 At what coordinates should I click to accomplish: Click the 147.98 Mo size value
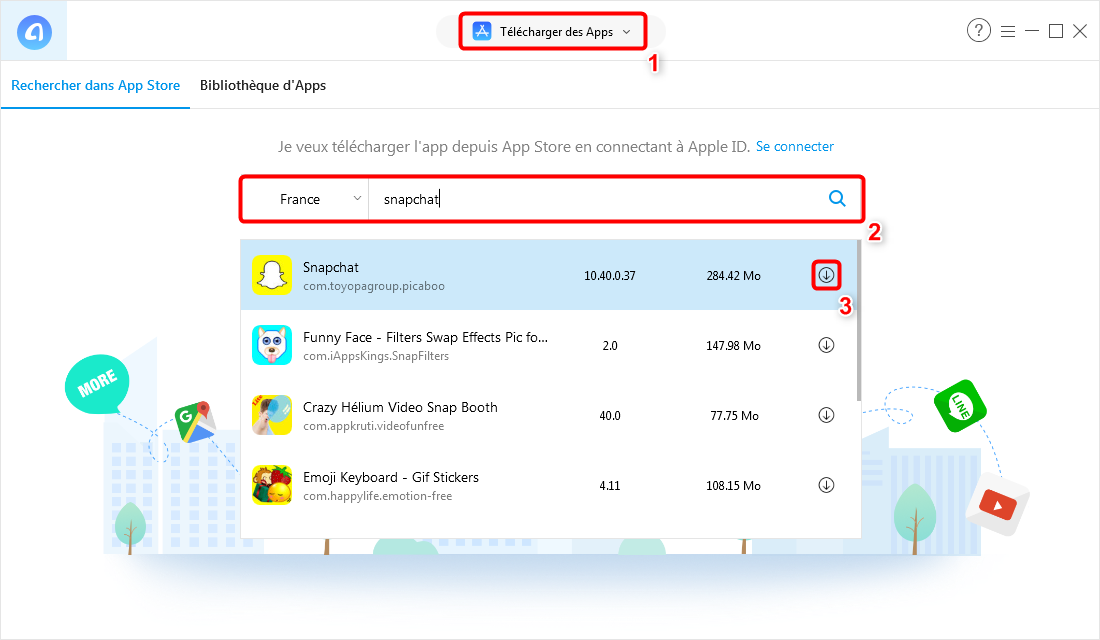click(x=733, y=346)
